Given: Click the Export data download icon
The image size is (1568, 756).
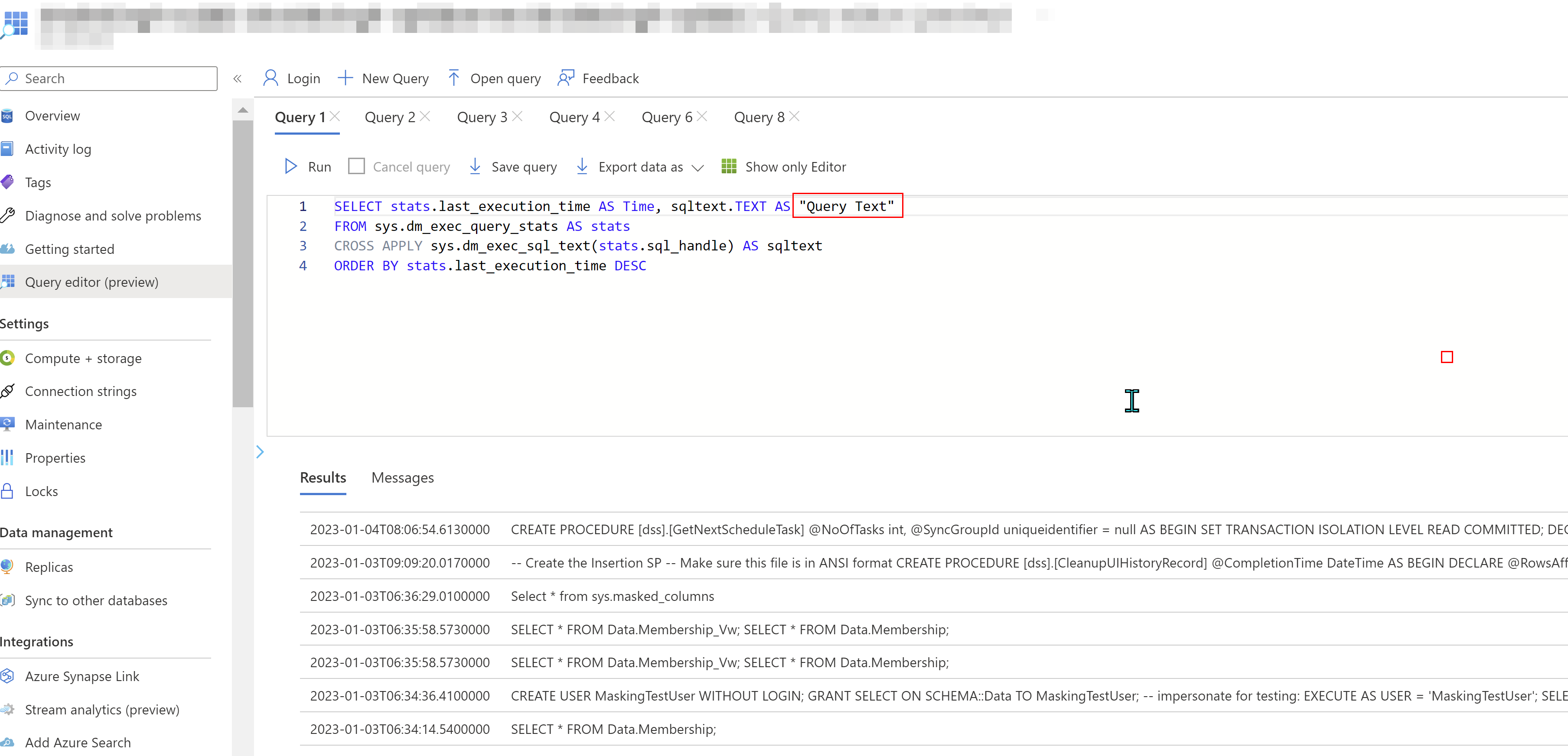Looking at the screenshot, I should pos(582,166).
